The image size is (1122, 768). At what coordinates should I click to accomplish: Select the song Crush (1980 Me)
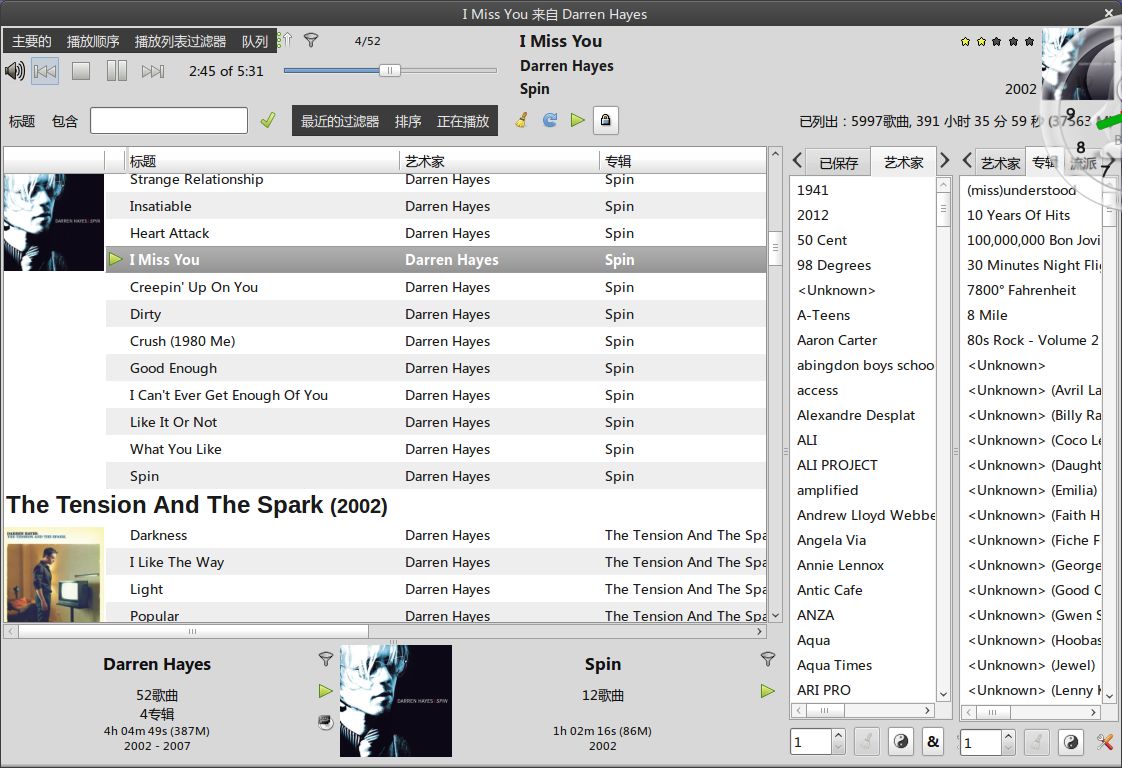click(x=436, y=341)
